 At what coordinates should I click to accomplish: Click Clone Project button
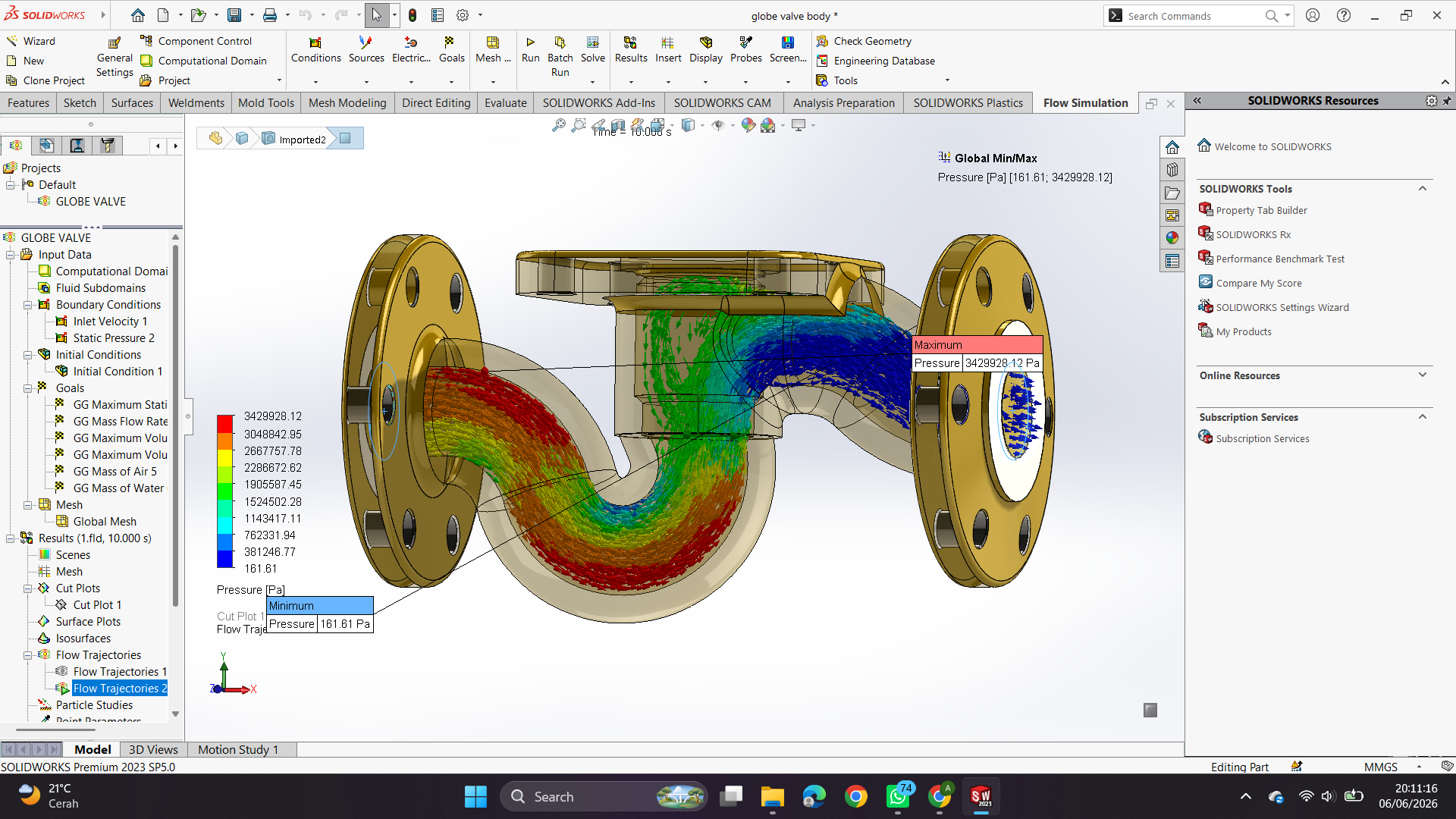click(45, 80)
